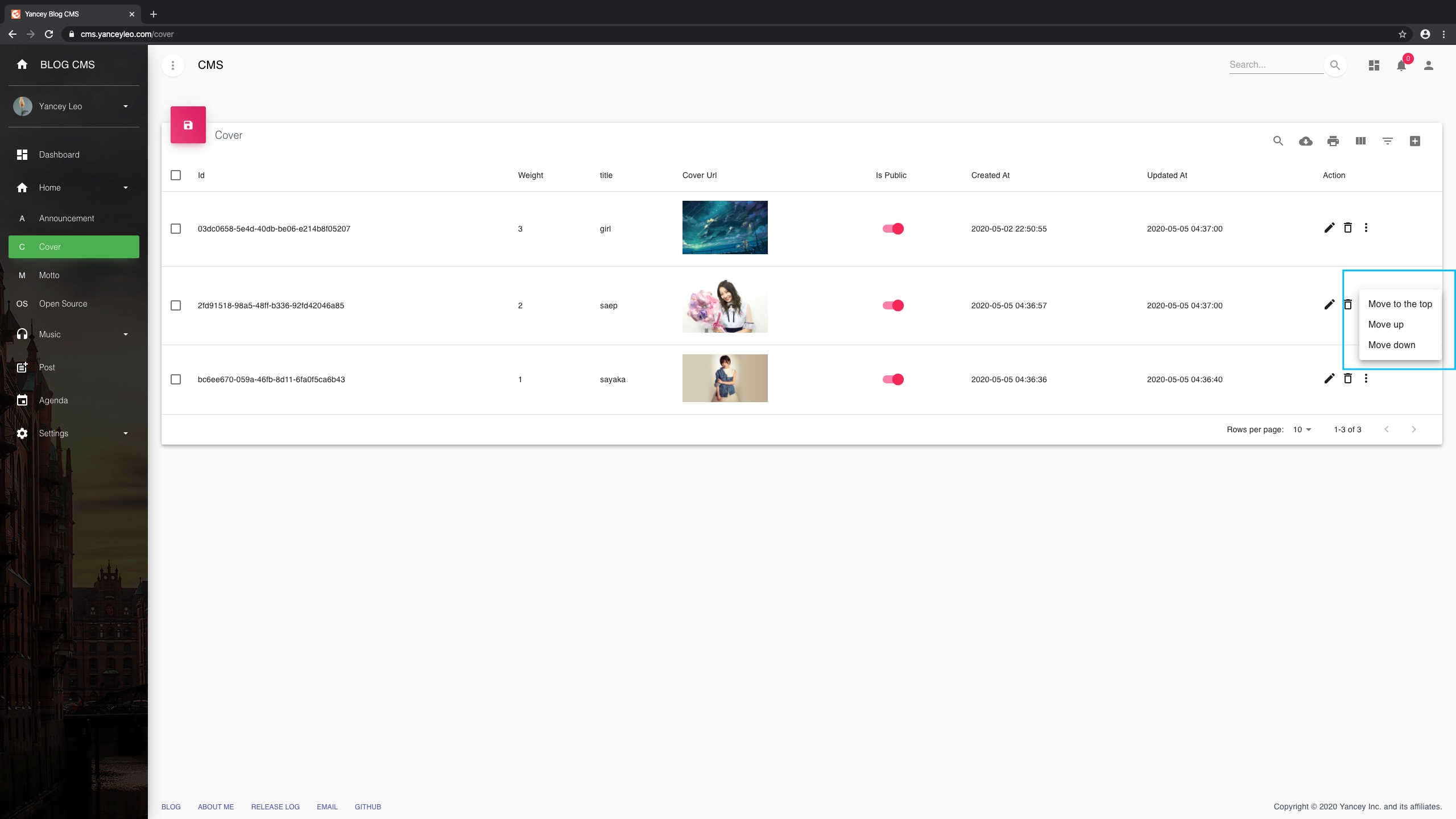1456x819 pixels.
Task: Toggle Is Public for the saep cover
Action: click(893, 305)
